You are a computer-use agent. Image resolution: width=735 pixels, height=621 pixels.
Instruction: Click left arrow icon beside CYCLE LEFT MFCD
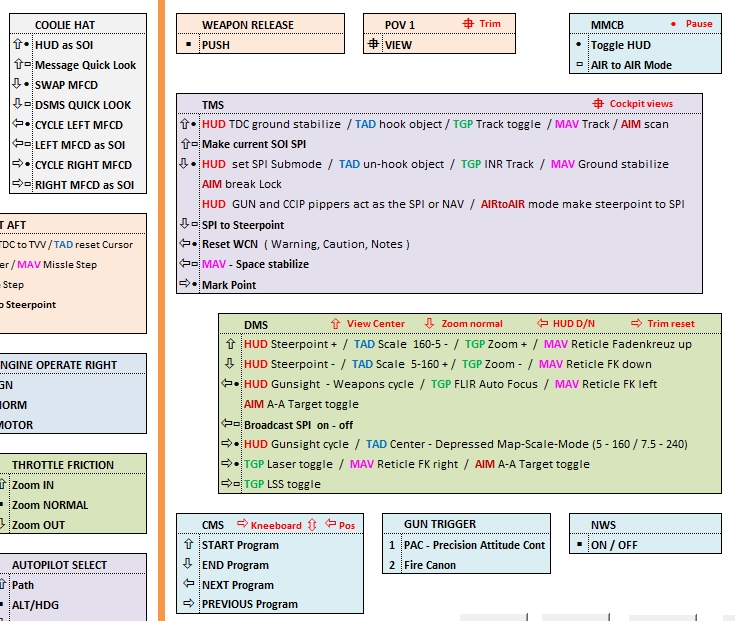pyautogui.click(x=17, y=124)
